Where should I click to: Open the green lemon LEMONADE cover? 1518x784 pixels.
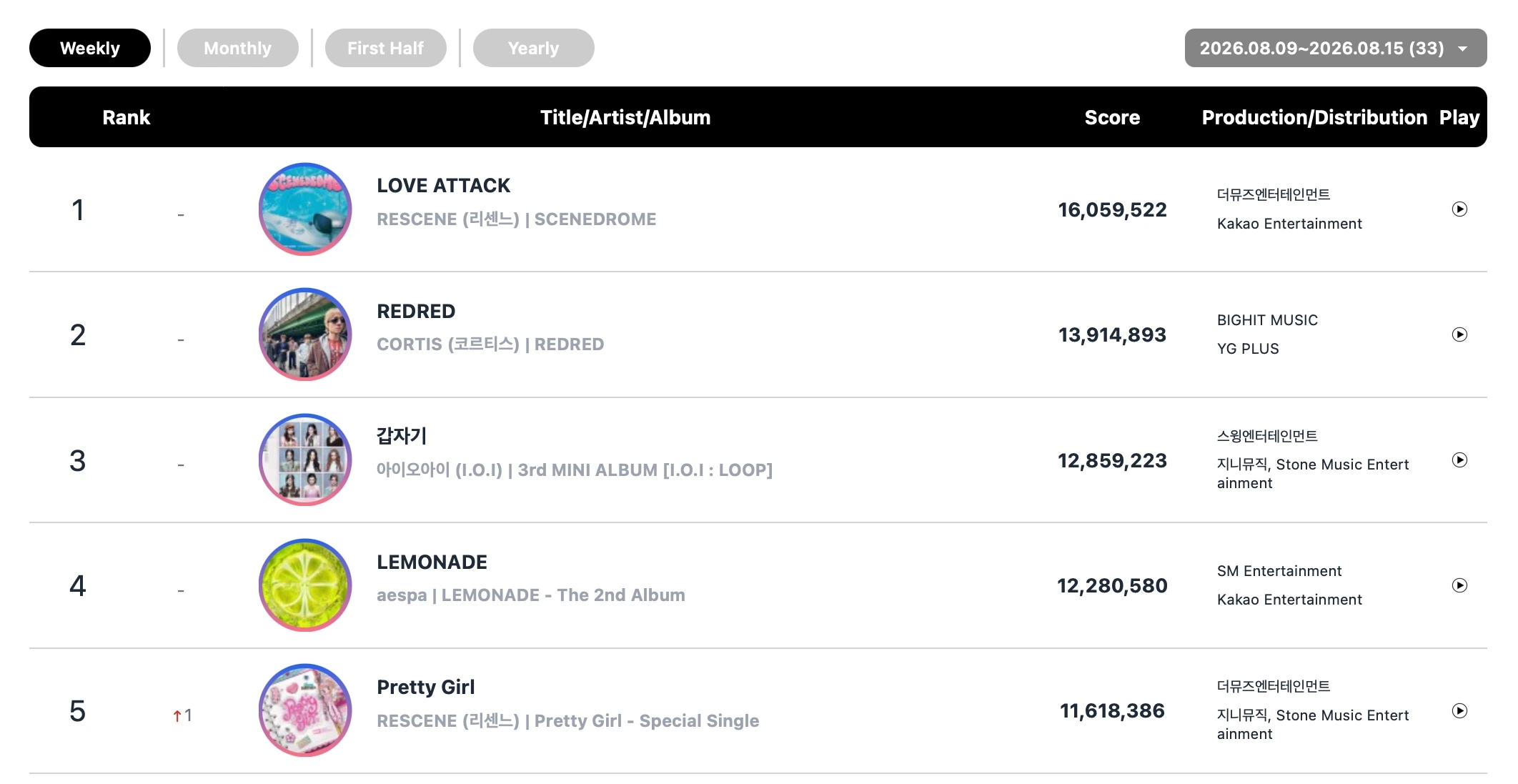coord(305,585)
